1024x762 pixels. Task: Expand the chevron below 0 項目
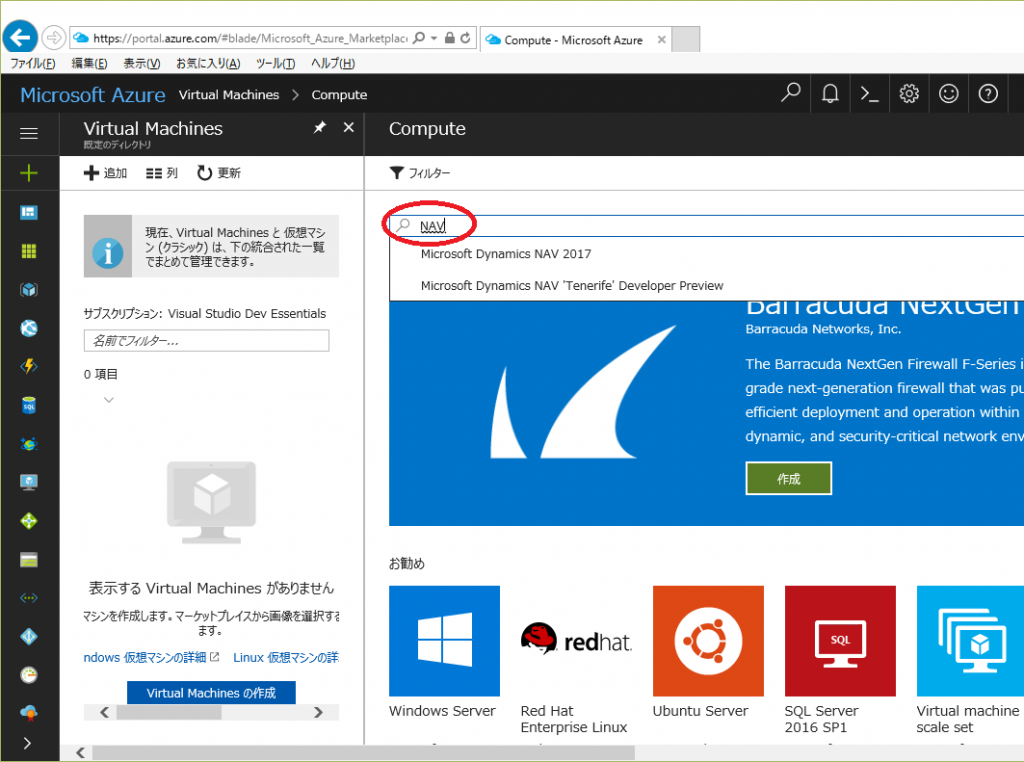pos(109,400)
